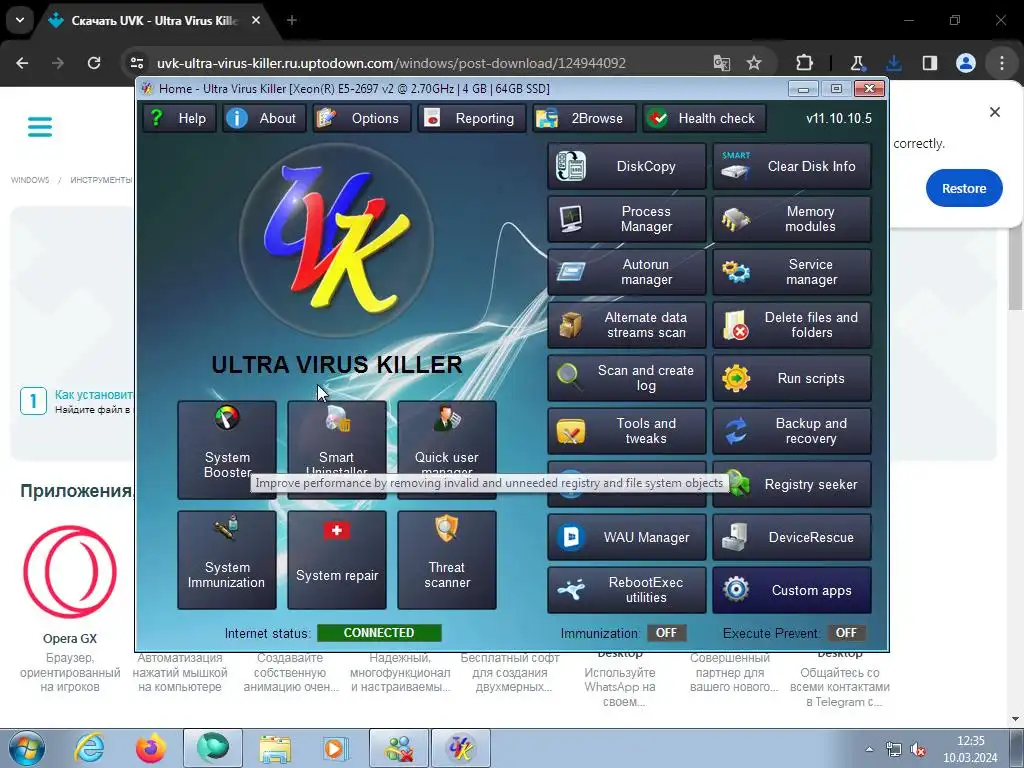Open Memory modules info
The image size is (1024, 768).
[792, 219]
